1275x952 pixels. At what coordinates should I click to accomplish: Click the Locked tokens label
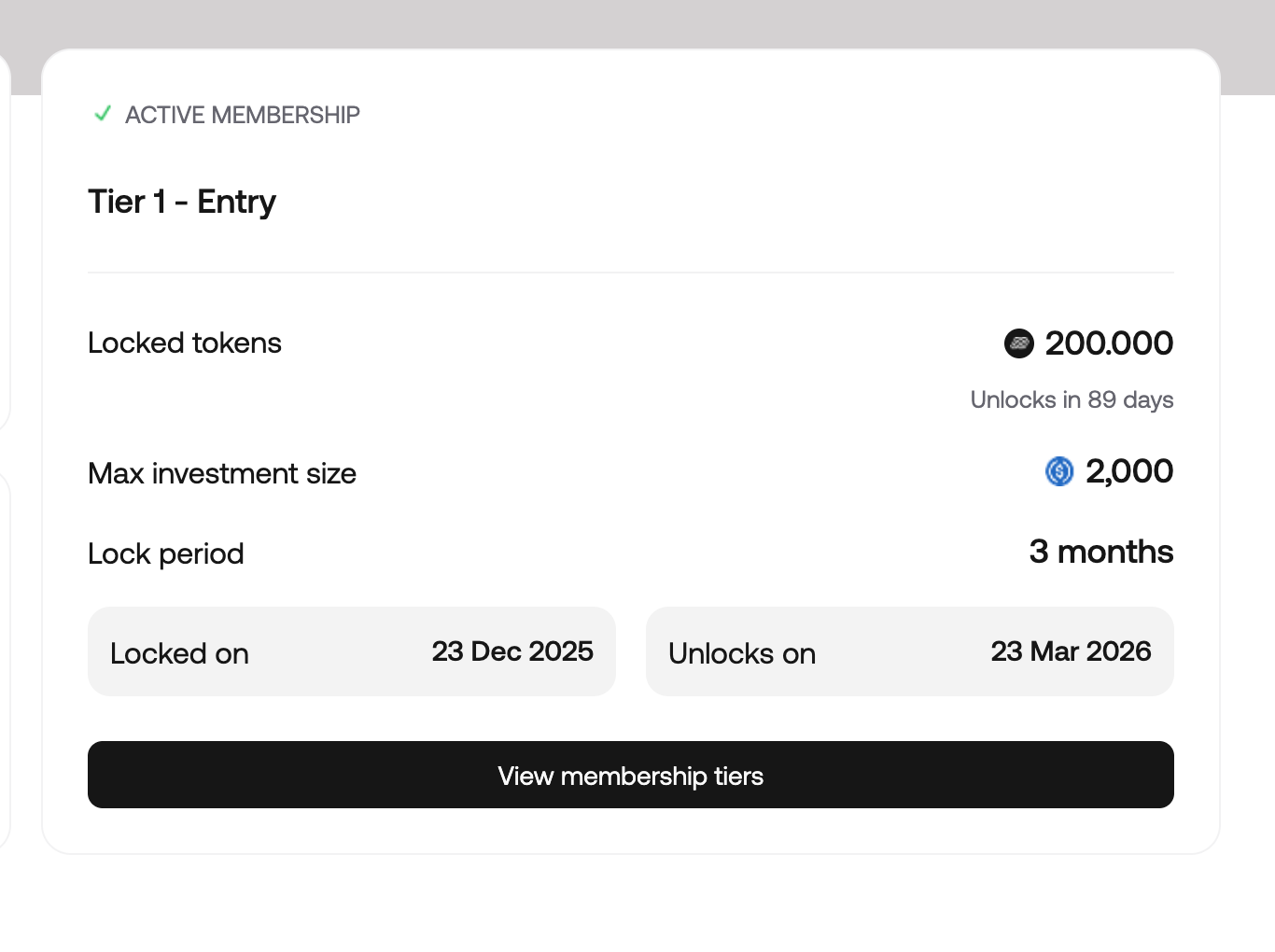[184, 343]
